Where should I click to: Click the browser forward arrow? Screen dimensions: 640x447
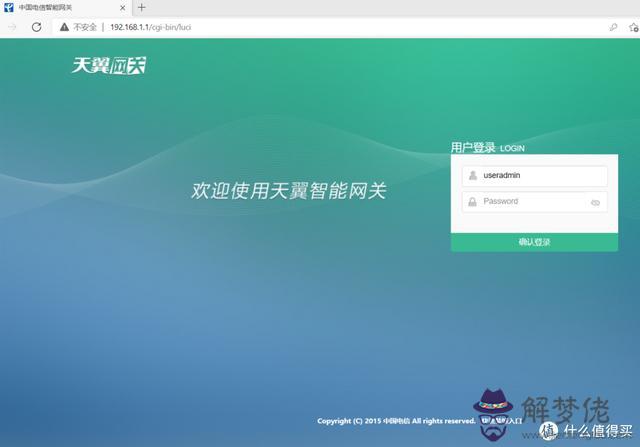[x=13, y=27]
